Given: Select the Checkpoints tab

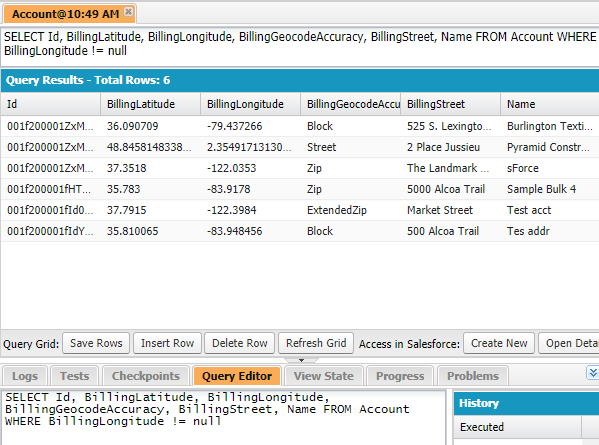Looking at the screenshot, I should click(146, 376).
